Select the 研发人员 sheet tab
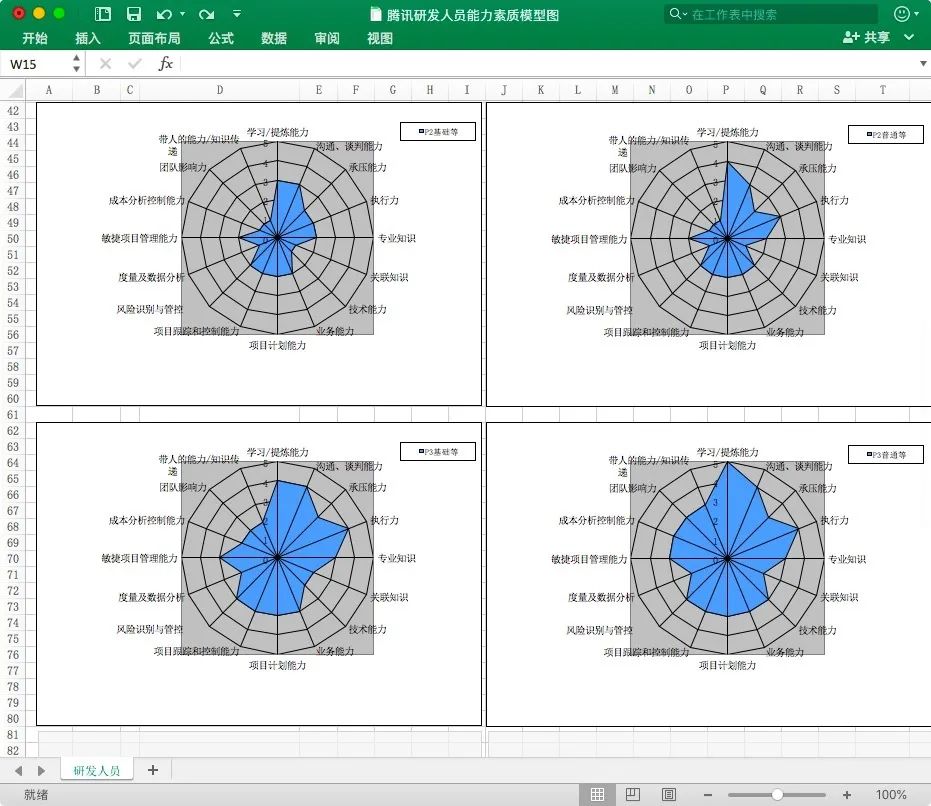The height and width of the screenshot is (806, 931). point(96,770)
